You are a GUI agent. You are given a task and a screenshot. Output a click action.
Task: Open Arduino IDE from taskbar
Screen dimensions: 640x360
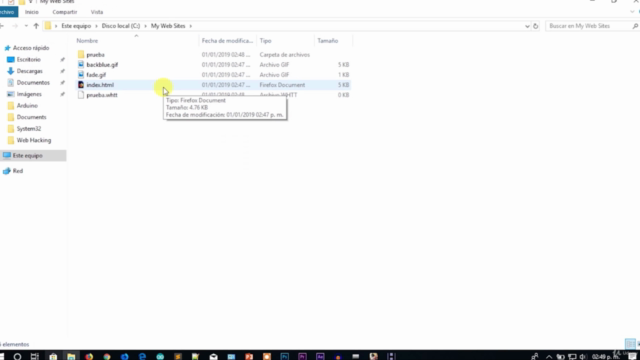[160, 356]
